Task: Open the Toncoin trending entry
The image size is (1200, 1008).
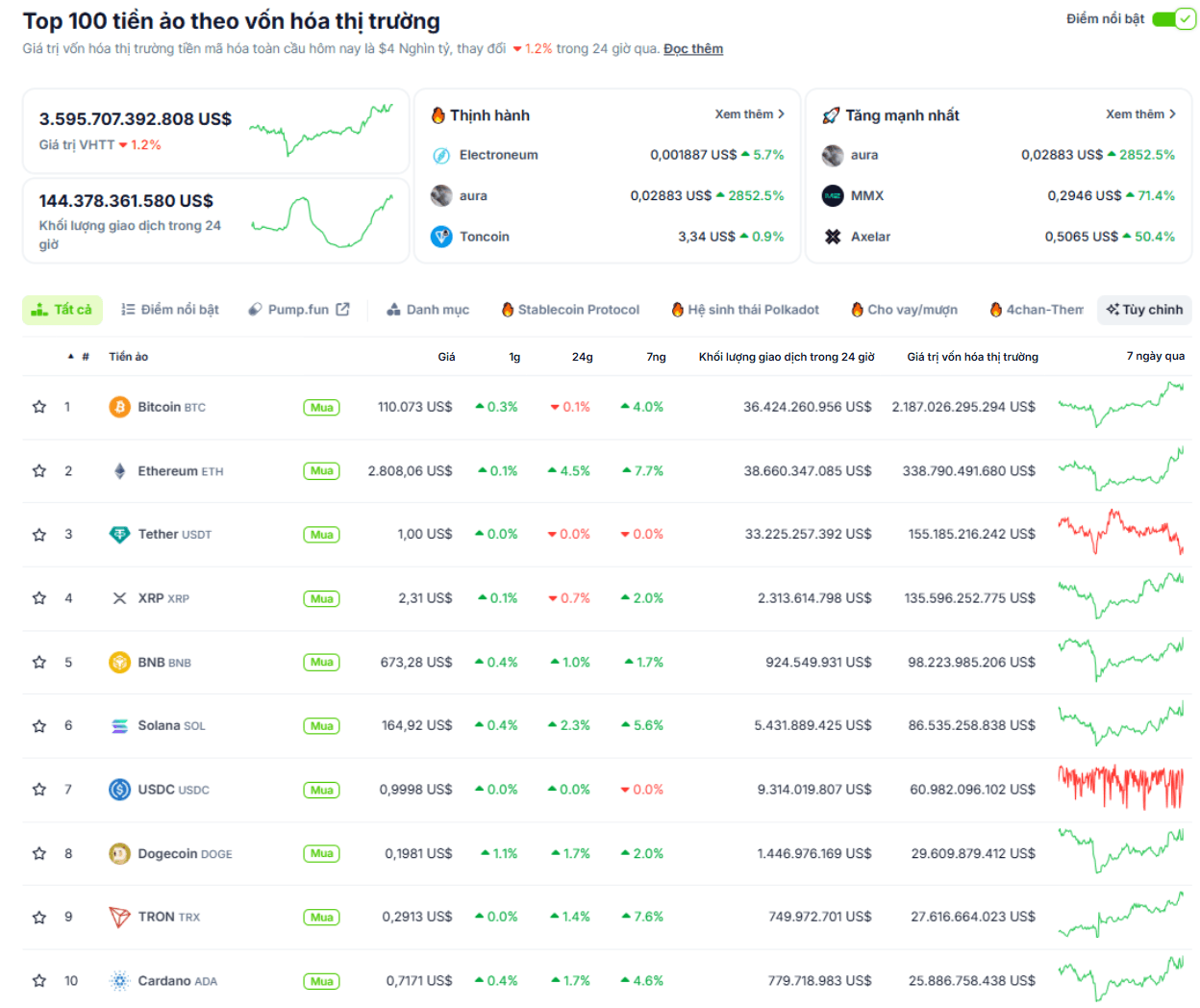Action: point(608,237)
